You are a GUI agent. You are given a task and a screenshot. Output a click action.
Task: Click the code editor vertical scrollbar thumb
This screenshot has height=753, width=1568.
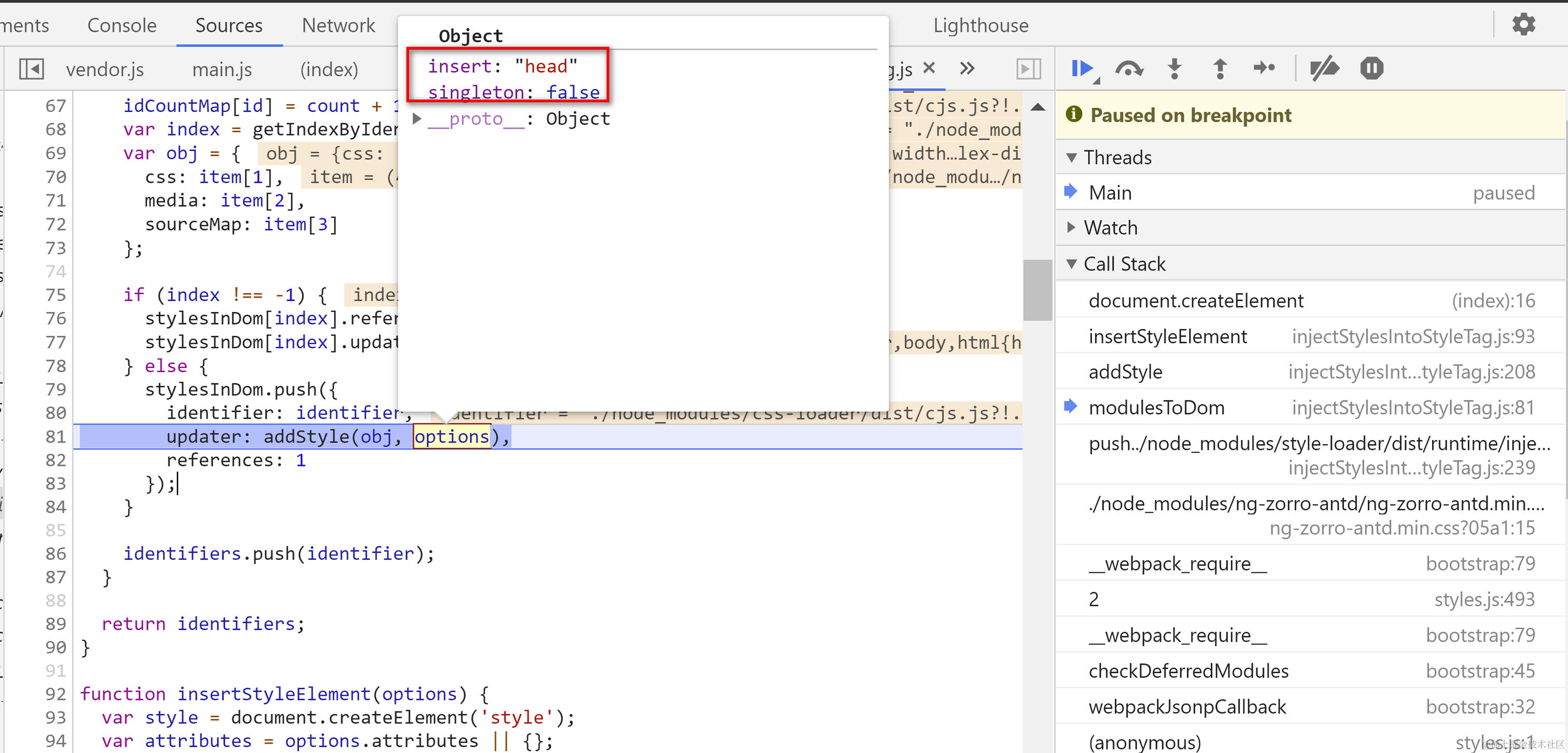click(x=1037, y=290)
